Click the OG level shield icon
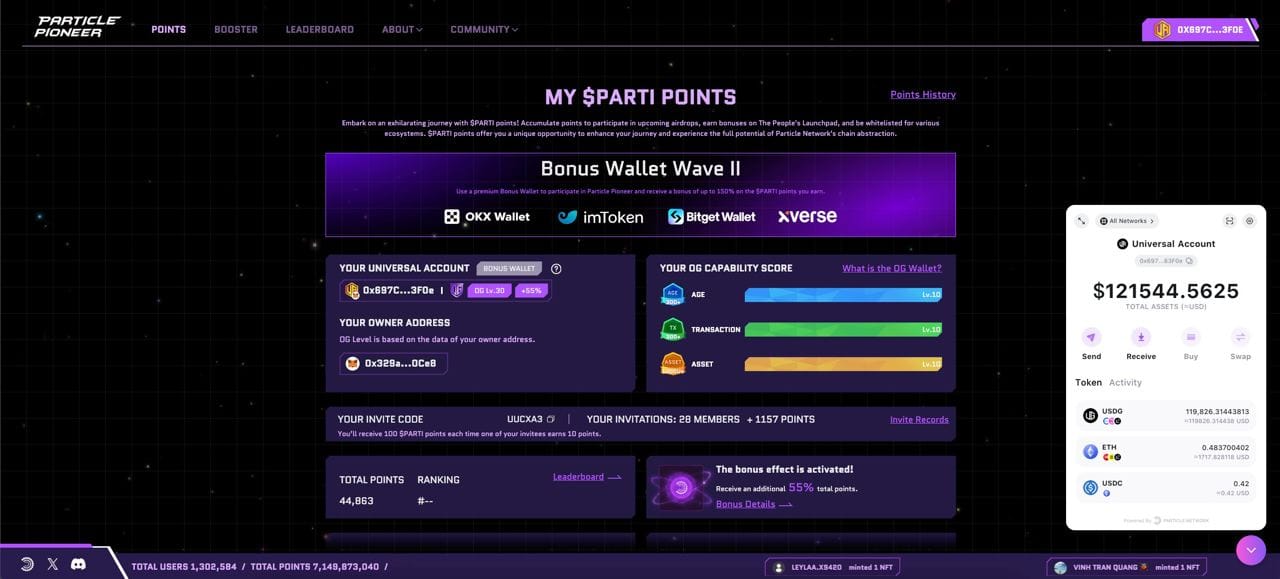This screenshot has height=579, width=1280. pyautogui.click(x=457, y=290)
